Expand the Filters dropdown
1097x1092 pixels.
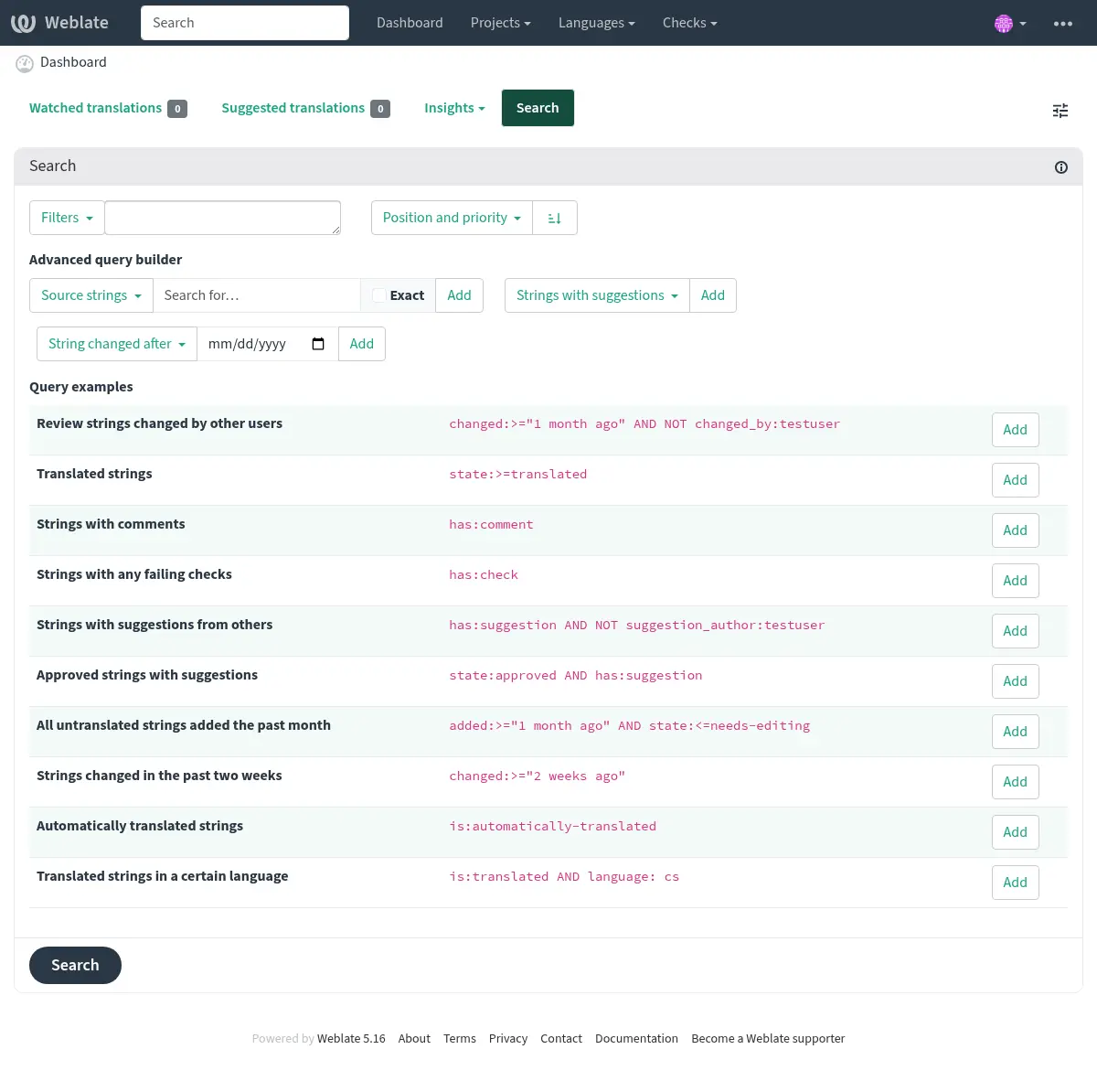click(x=67, y=218)
